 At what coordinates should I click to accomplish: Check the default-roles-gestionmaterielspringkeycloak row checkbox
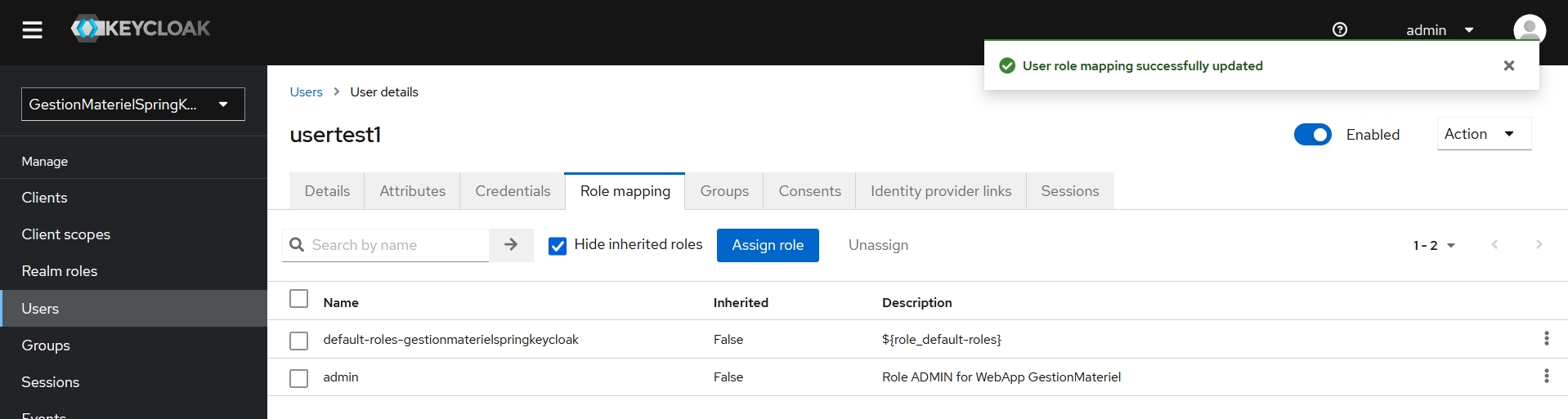(299, 340)
